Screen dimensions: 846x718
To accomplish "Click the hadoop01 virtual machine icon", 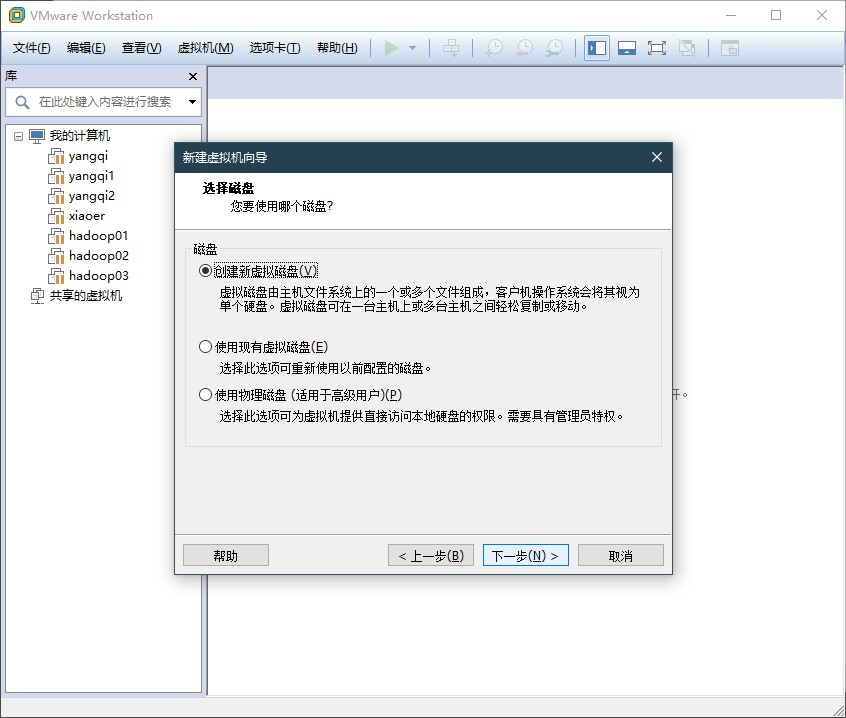I will pyautogui.click(x=56, y=236).
